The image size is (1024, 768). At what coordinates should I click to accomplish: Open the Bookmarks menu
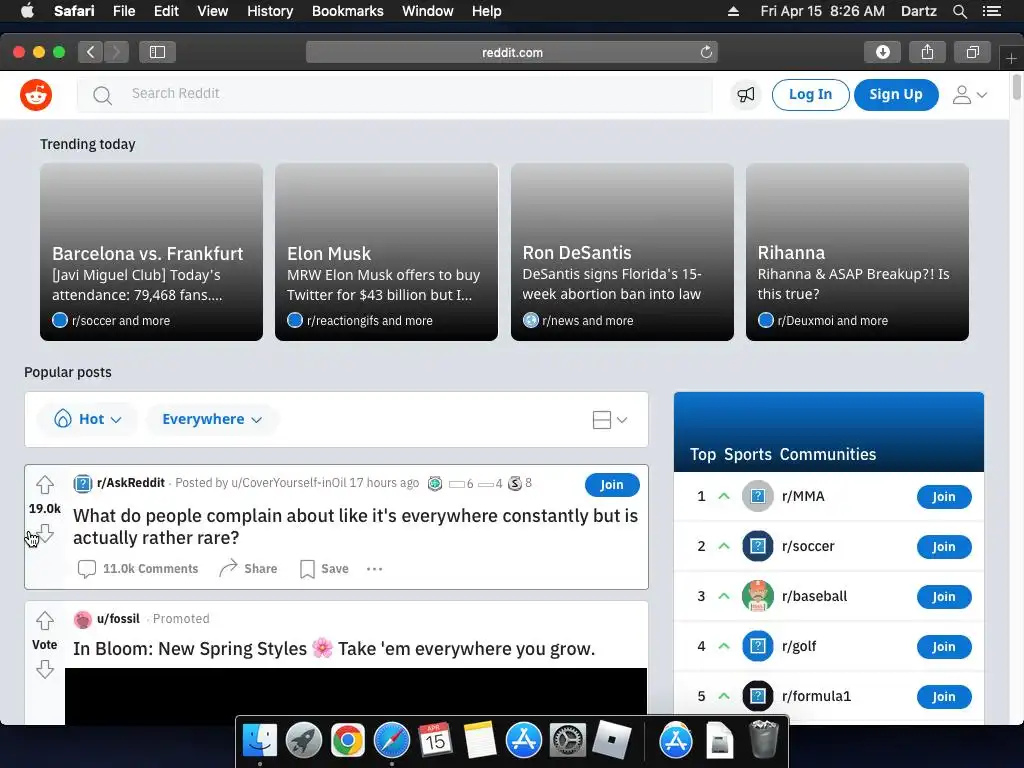tap(347, 11)
